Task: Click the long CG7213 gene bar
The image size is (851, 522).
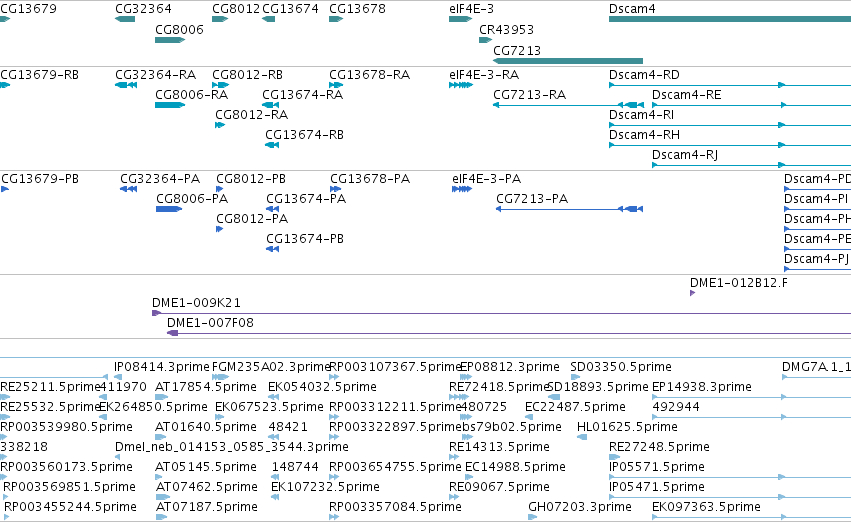Action: coord(568,61)
